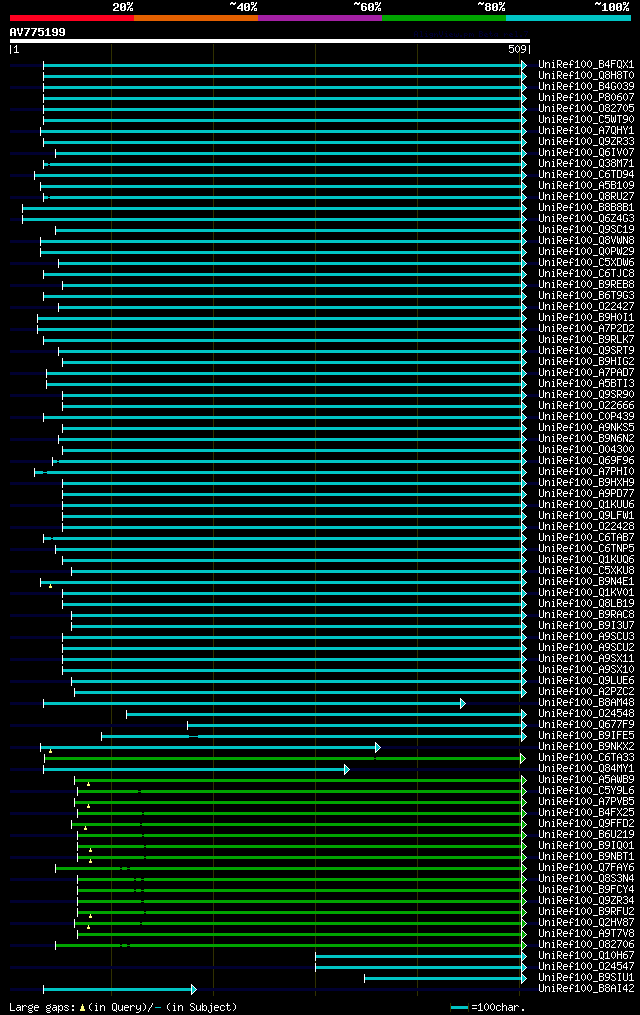Image resolution: width=640 pixels, height=1015 pixels.
Task: Open the UniRef100_Q9SC19 hit
Action: point(586,230)
